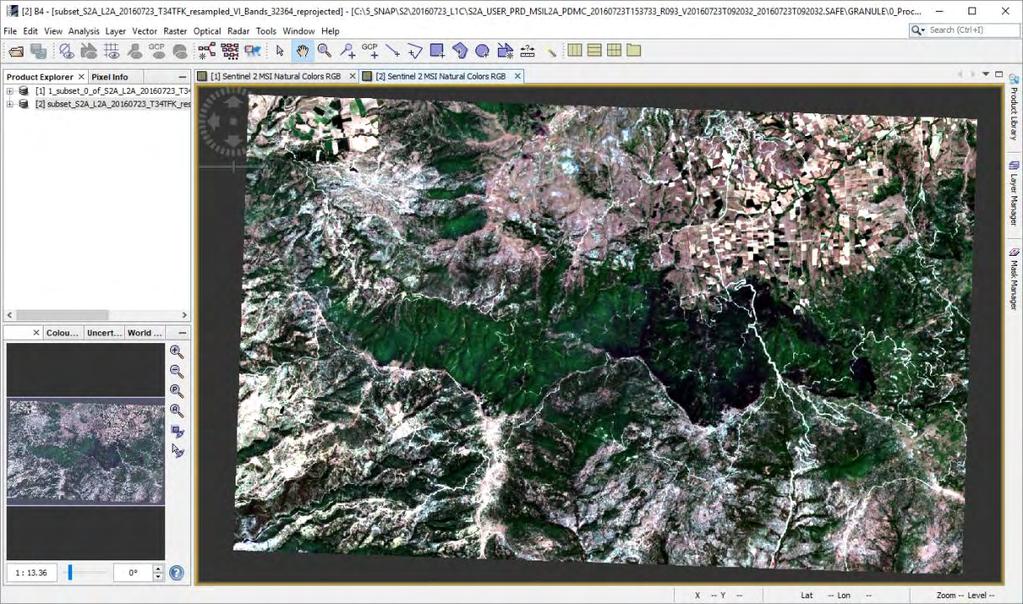Open Mask Manager side panel

click(1013, 279)
